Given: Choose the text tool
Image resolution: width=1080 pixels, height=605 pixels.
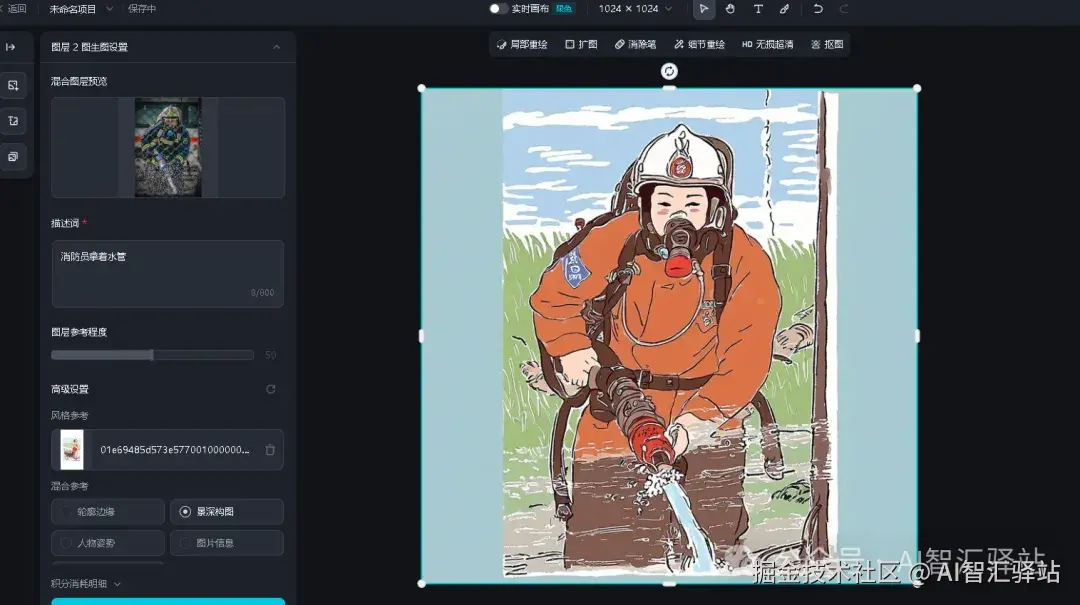Looking at the screenshot, I should 758,9.
